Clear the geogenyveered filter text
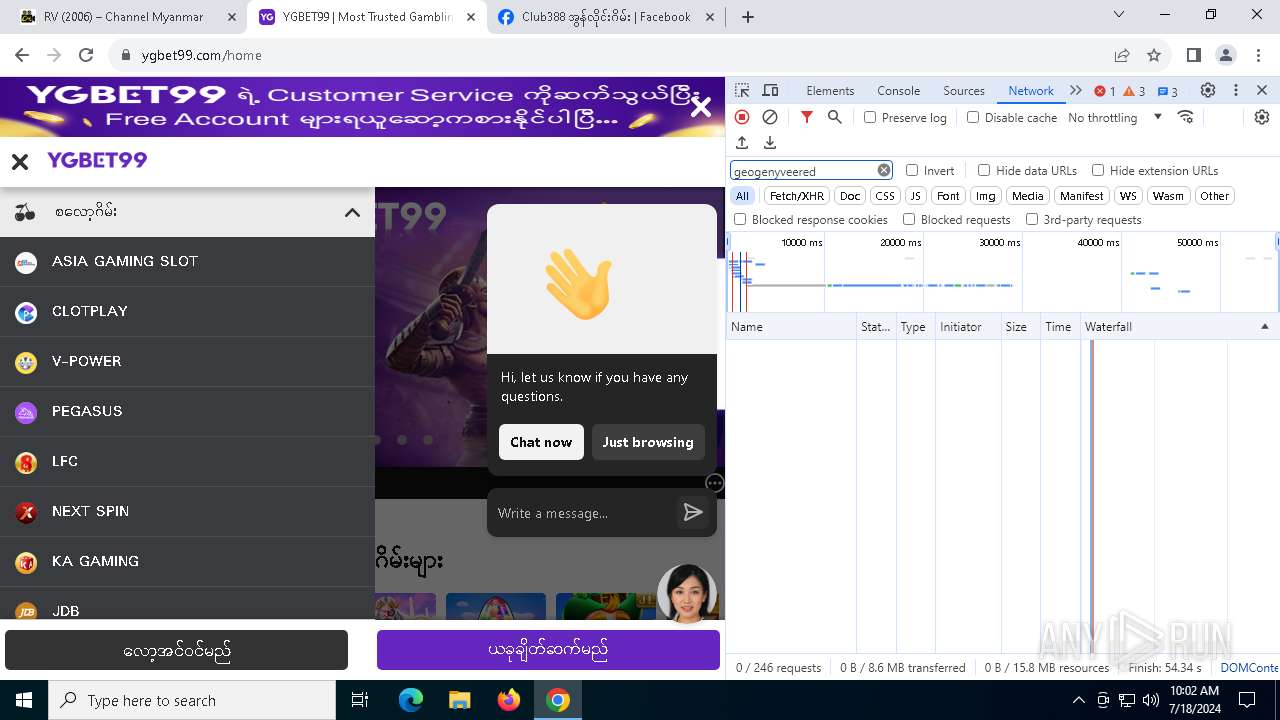1280x720 pixels. 884,170
